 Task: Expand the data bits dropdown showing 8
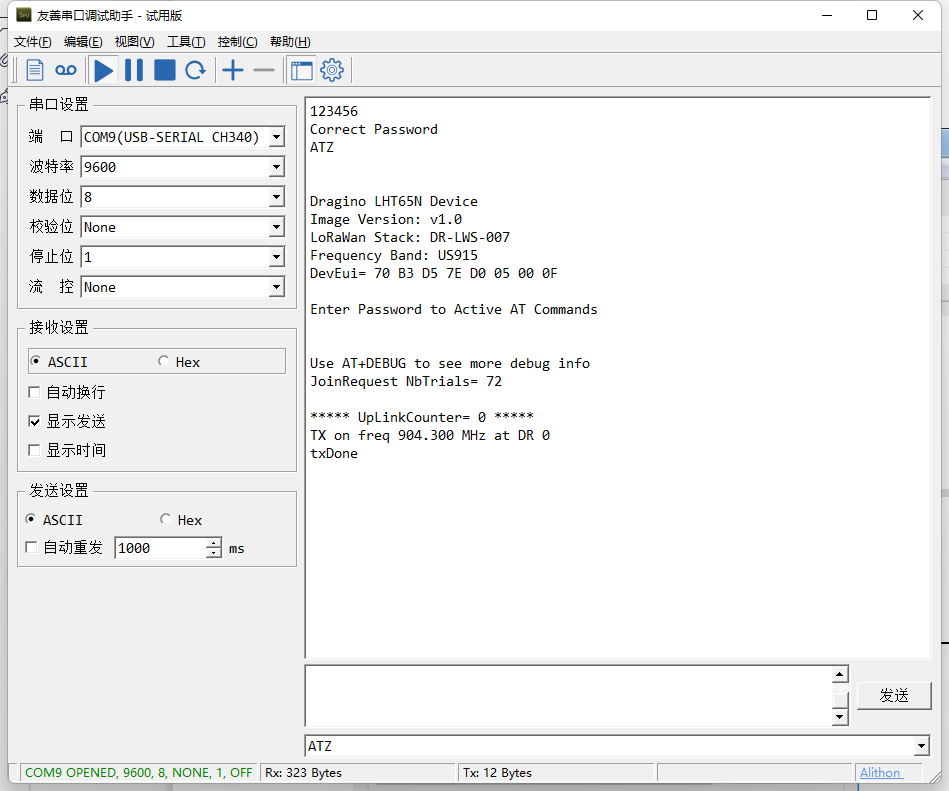tap(277, 197)
